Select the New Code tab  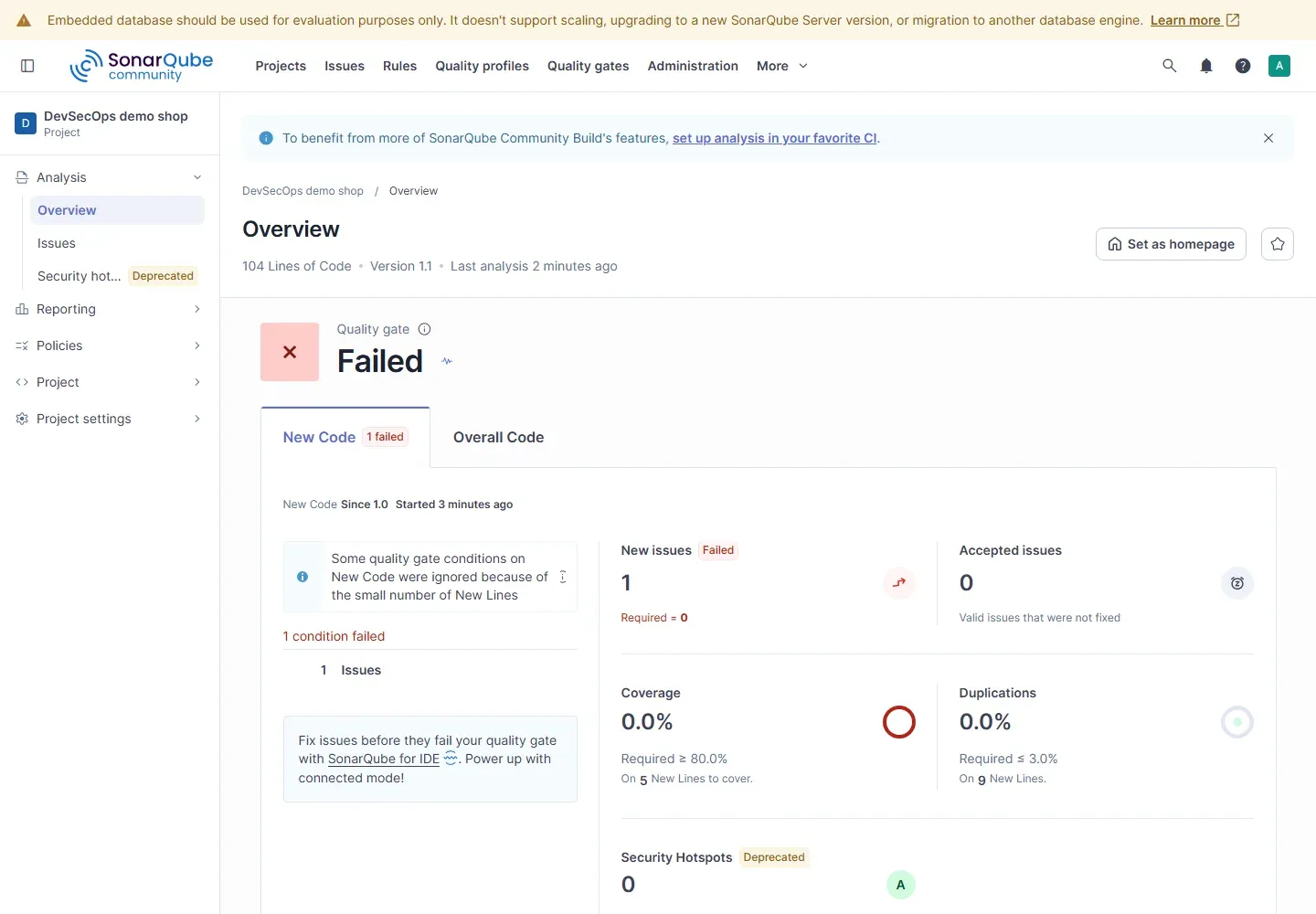click(x=345, y=438)
